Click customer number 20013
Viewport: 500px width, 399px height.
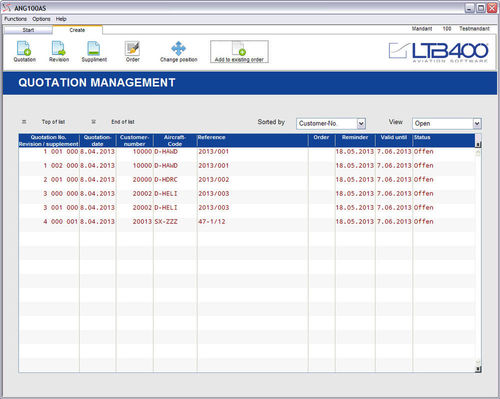point(142,222)
